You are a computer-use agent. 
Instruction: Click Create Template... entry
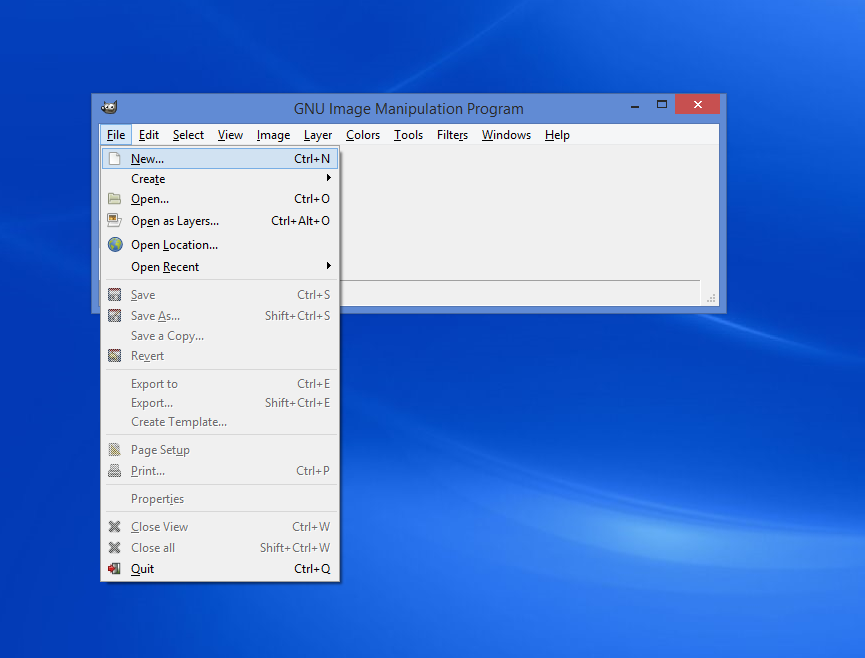[x=220, y=422]
